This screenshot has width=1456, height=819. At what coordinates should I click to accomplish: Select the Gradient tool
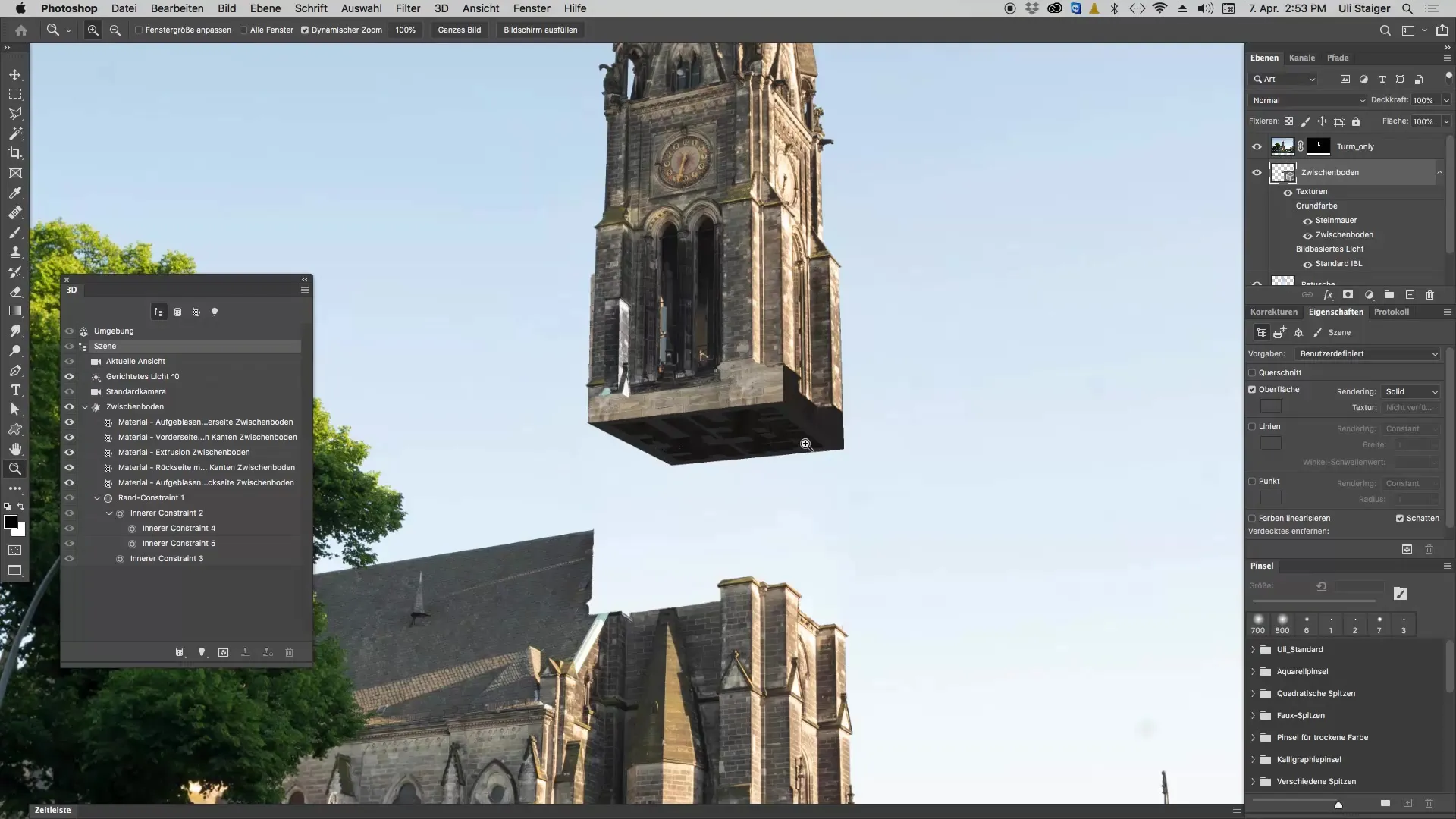click(x=15, y=311)
